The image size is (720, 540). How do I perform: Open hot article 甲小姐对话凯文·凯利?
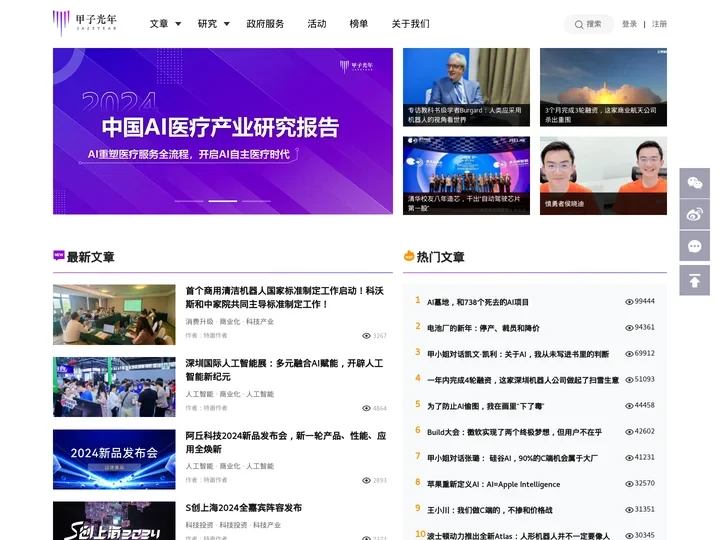tap(518, 354)
